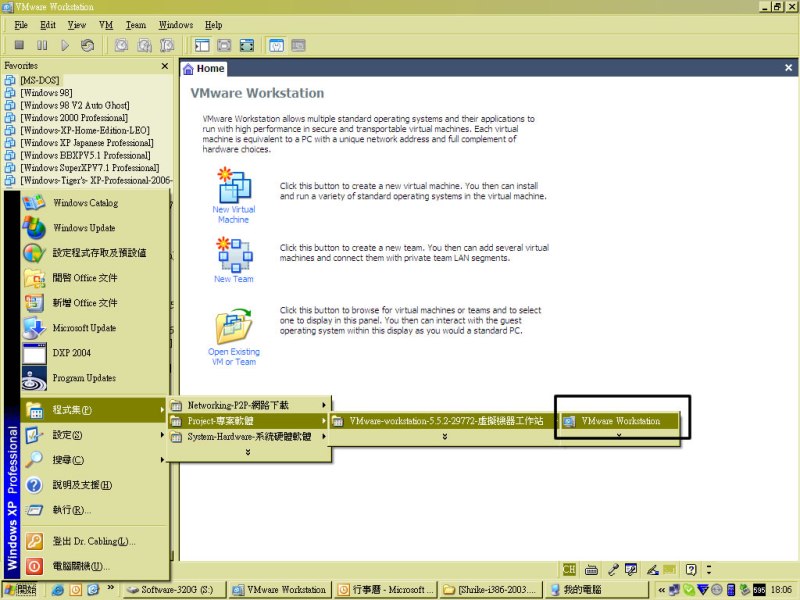This screenshot has height=600, width=800.
Task: Open the Snapshot Manager toolbar icon
Action: coord(167,45)
